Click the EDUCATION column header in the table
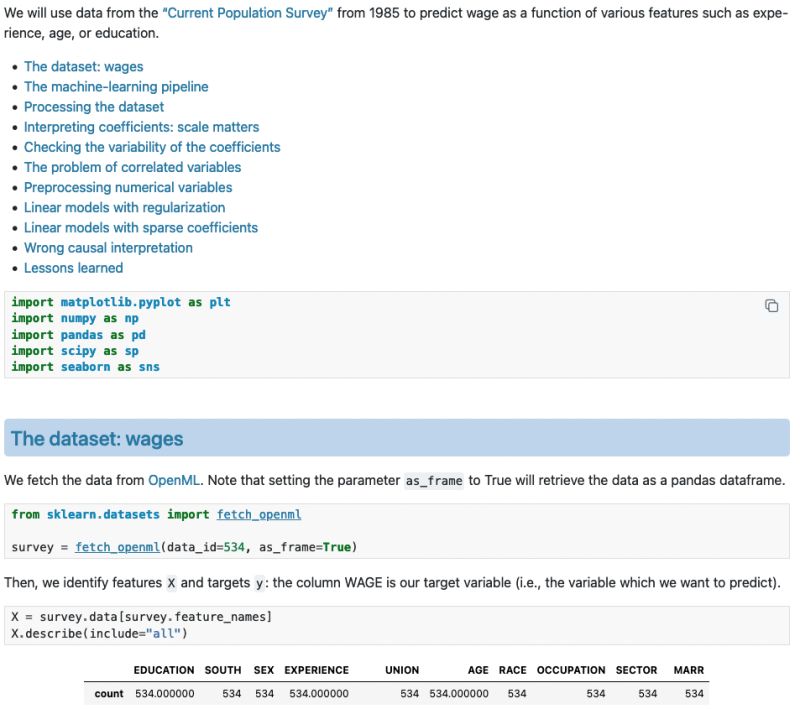The height and width of the screenshot is (709, 800). point(164,670)
